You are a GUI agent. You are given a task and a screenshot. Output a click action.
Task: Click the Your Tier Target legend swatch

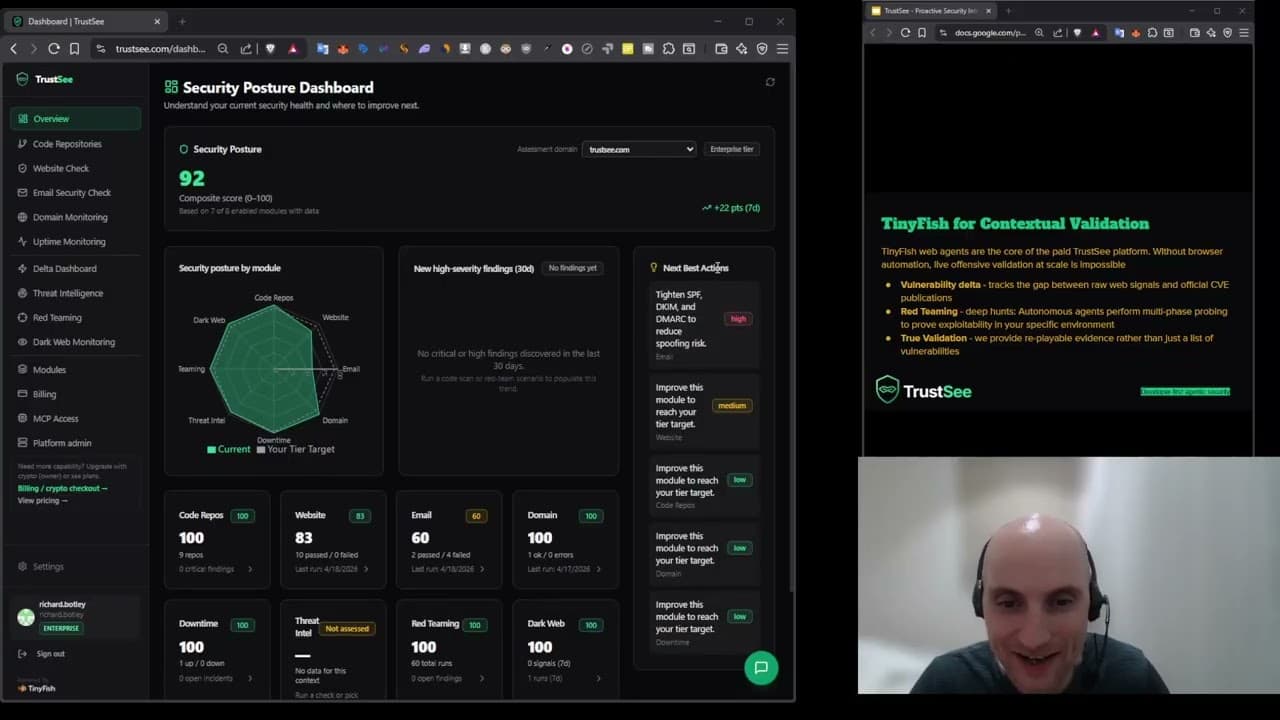pos(262,450)
